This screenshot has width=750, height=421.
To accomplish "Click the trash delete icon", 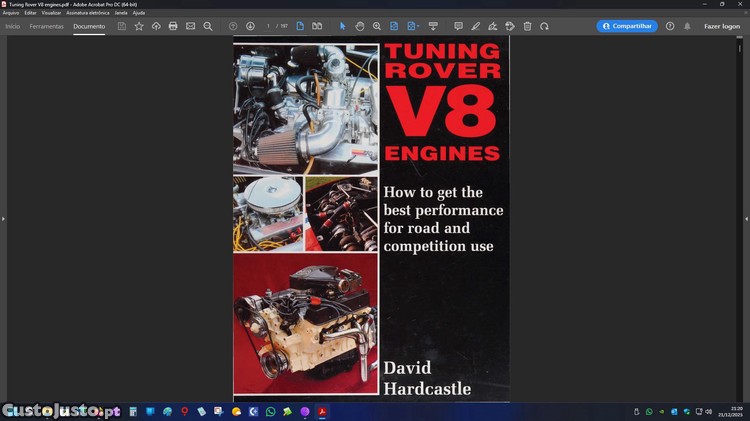I will click(x=527, y=26).
